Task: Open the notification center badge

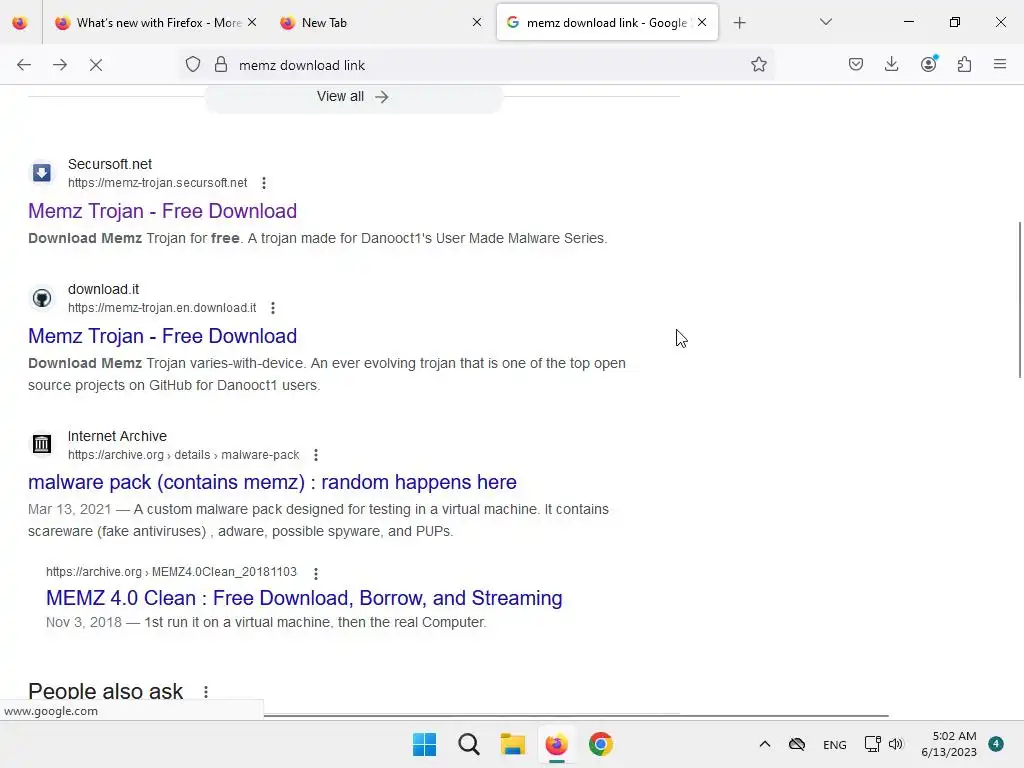Action: pyautogui.click(x=996, y=743)
